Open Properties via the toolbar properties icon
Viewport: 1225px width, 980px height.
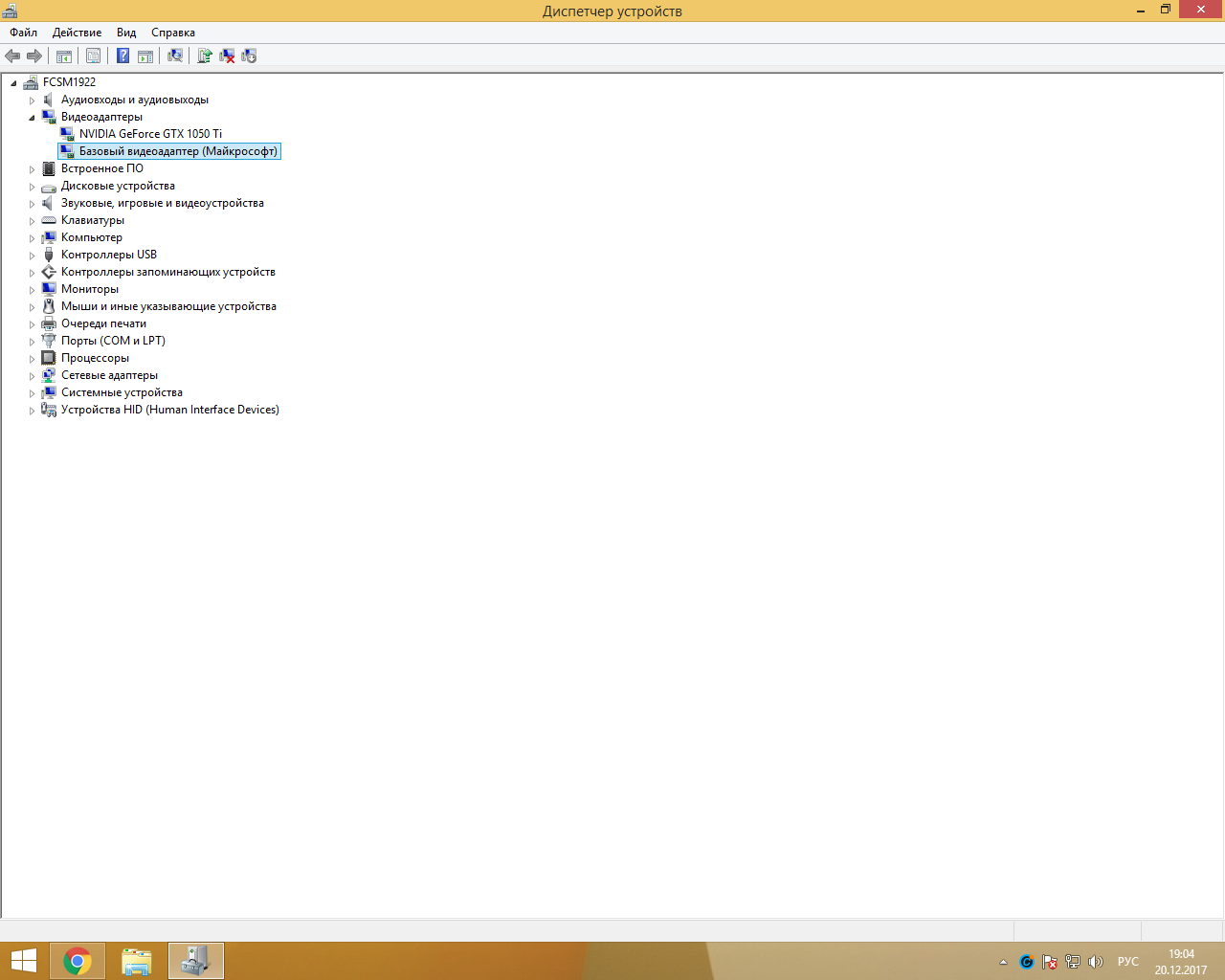coord(93,56)
